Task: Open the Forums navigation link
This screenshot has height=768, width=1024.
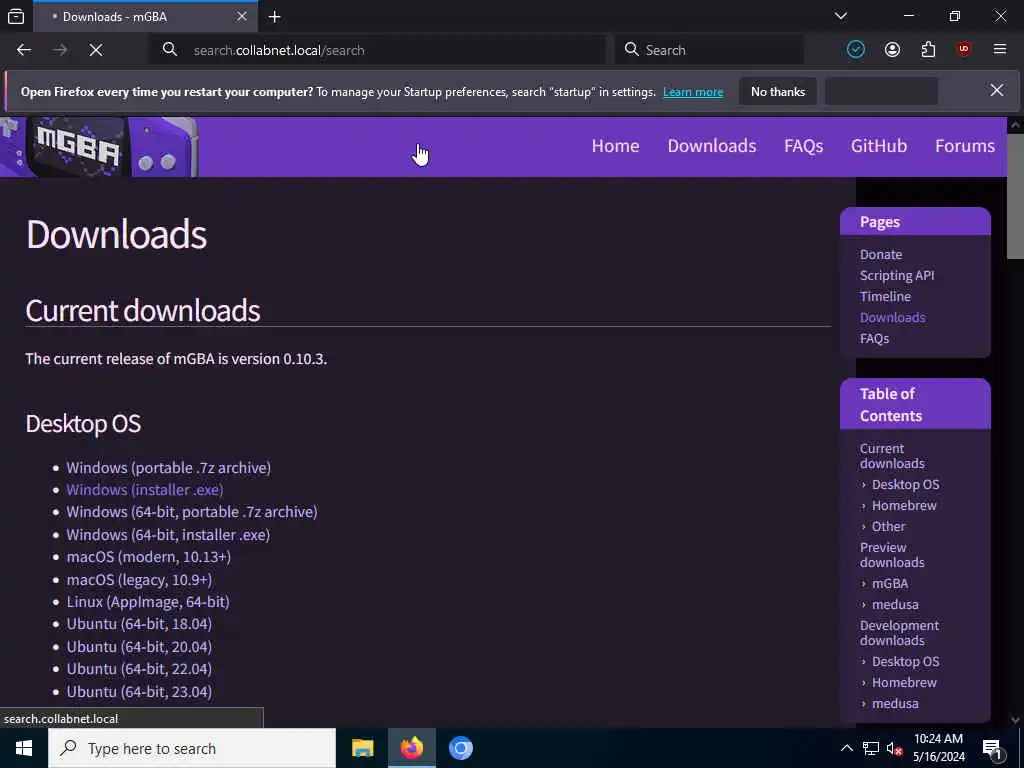Action: (965, 146)
